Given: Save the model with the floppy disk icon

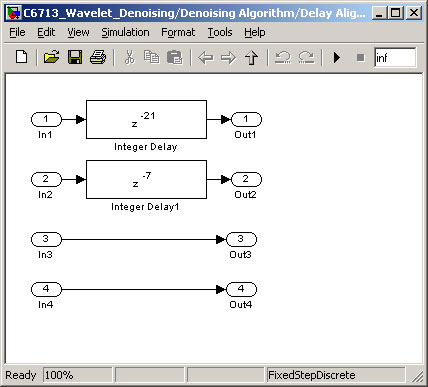Looking at the screenshot, I should click(75, 57).
